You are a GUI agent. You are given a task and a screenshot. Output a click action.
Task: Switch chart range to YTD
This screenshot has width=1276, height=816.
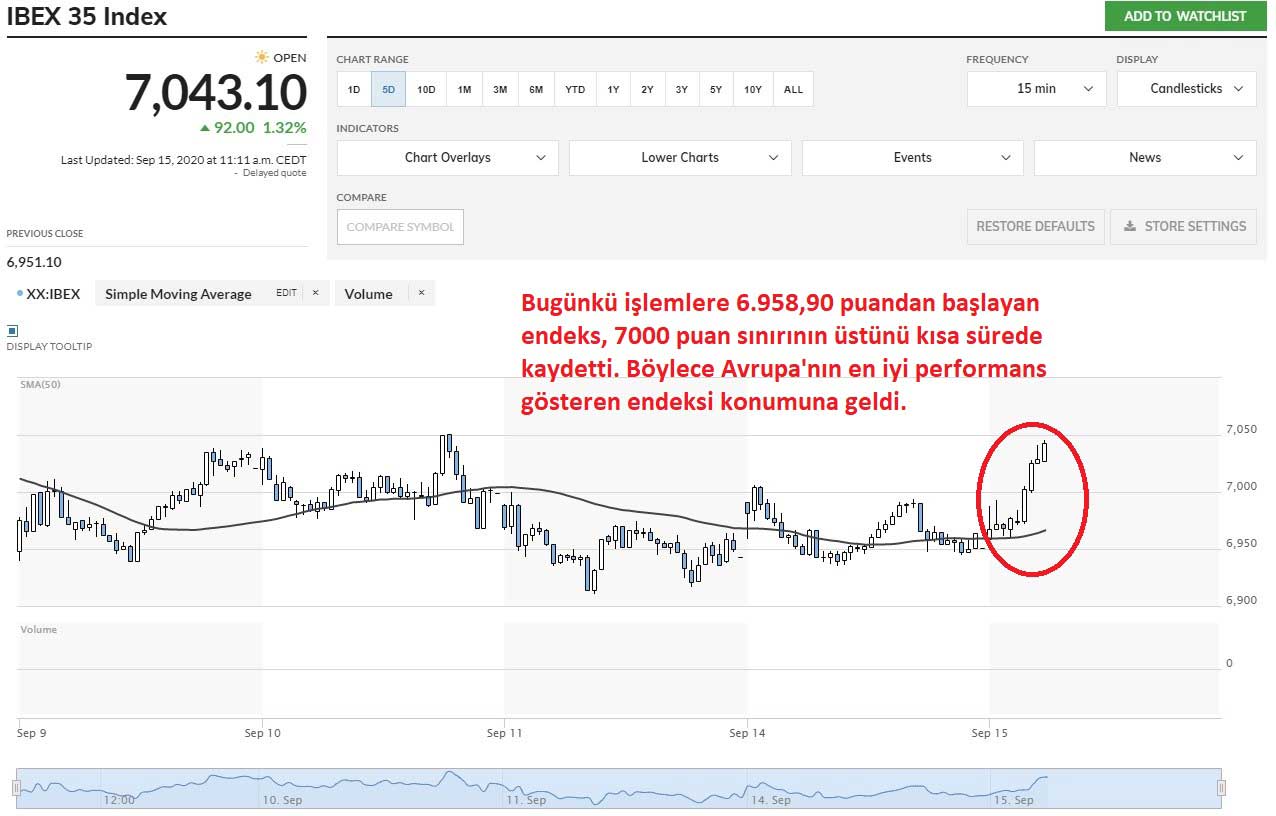[x=575, y=89]
